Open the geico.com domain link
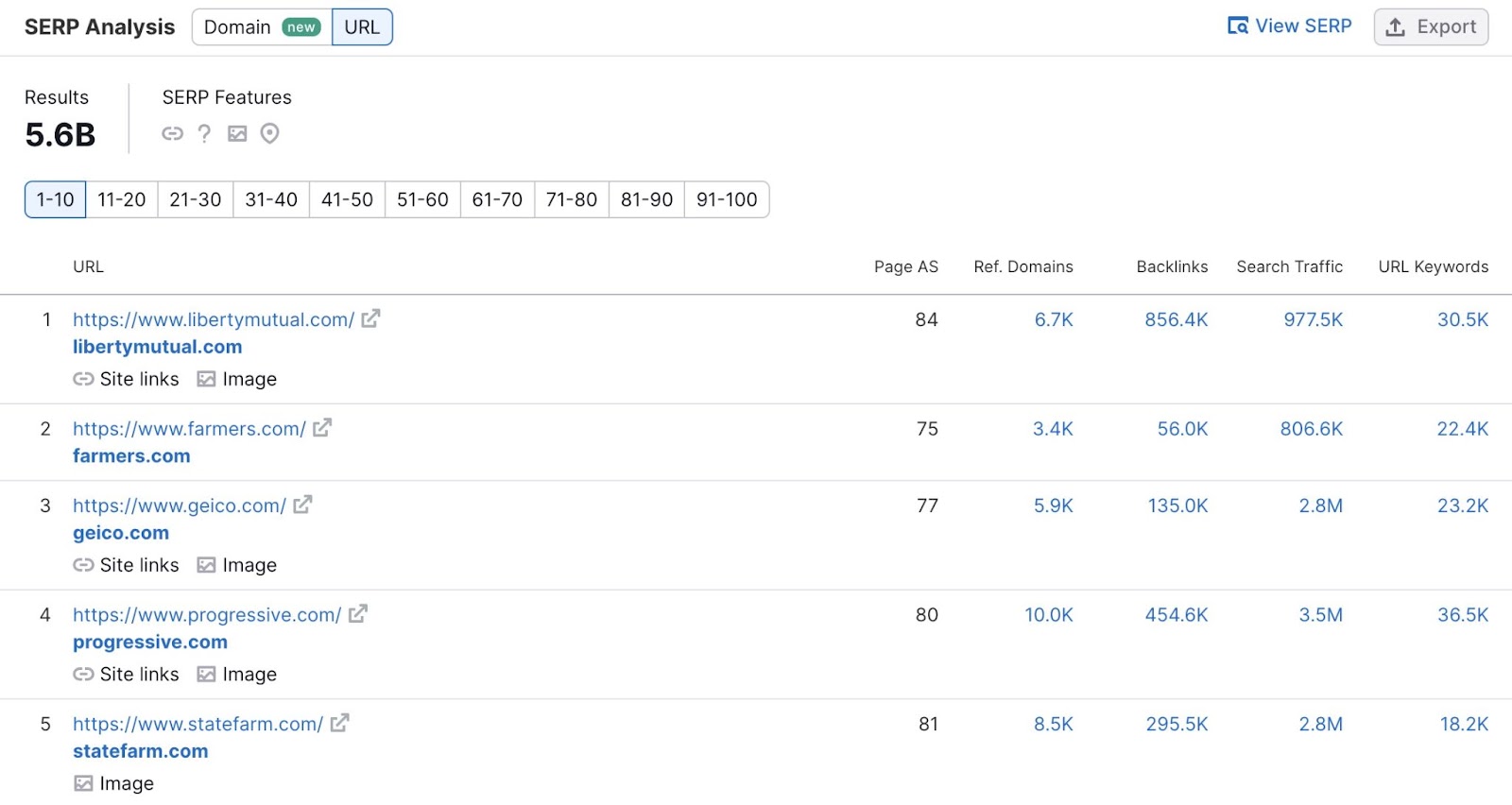This screenshot has height=805, width=1512. click(121, 533)
